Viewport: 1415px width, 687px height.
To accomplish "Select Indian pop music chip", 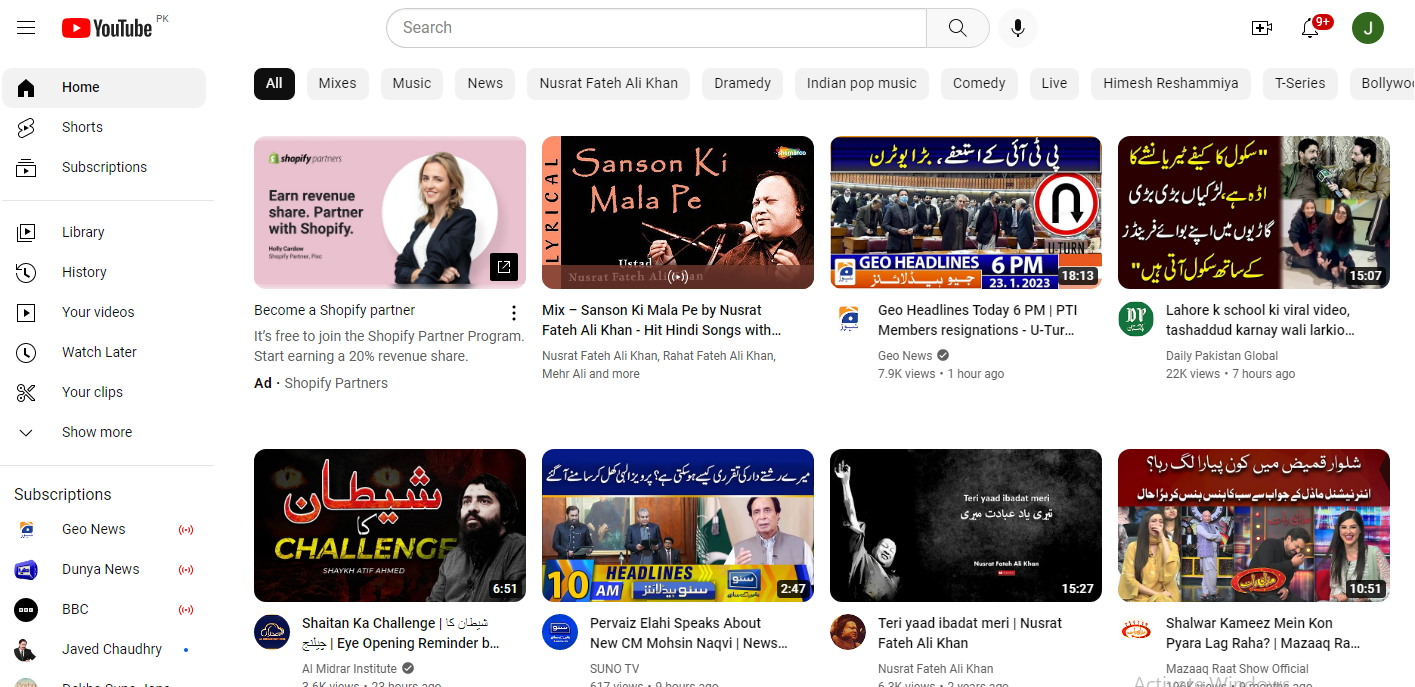I will click(862, 83).
